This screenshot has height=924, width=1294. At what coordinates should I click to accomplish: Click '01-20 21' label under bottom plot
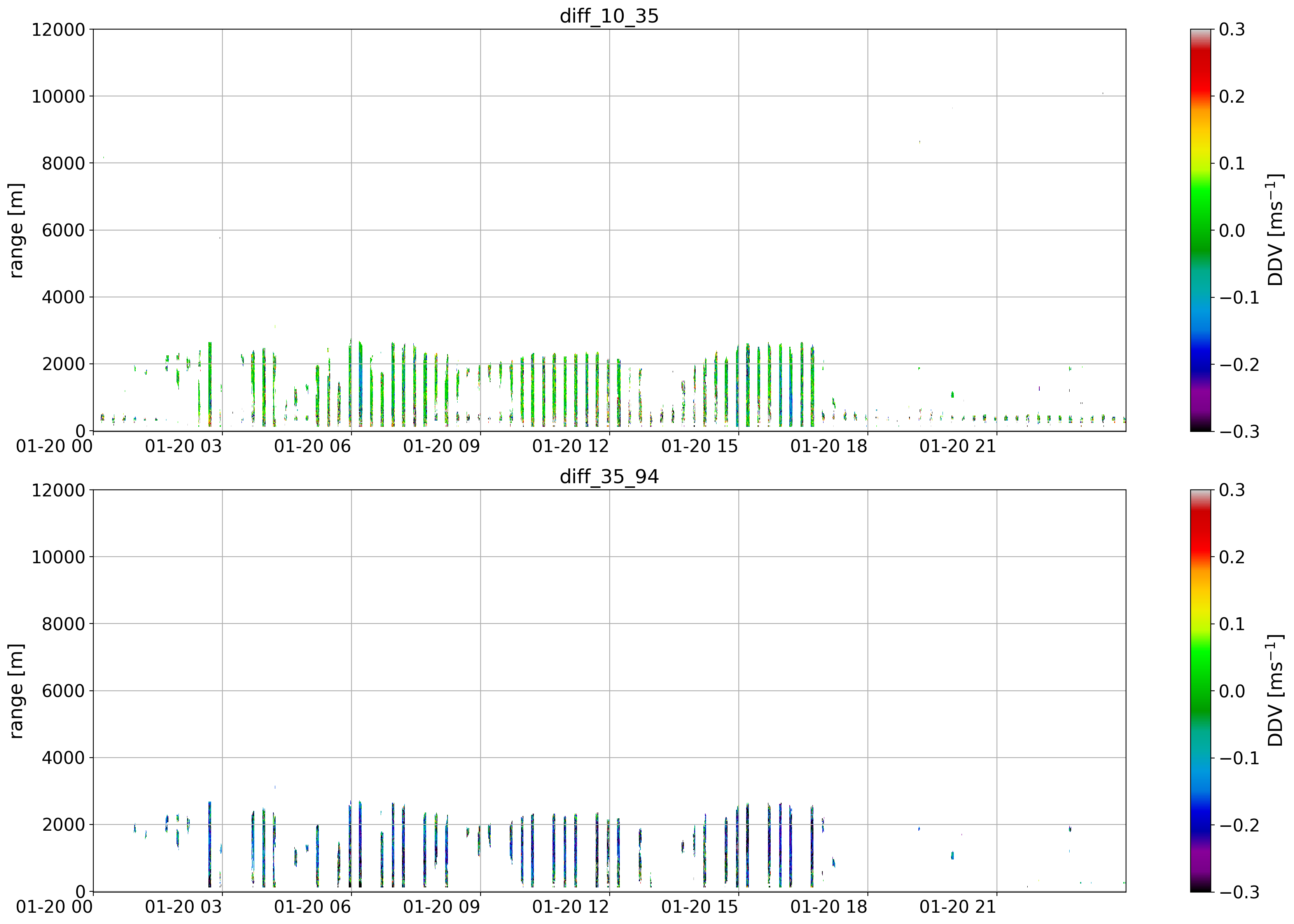point(958,907)
